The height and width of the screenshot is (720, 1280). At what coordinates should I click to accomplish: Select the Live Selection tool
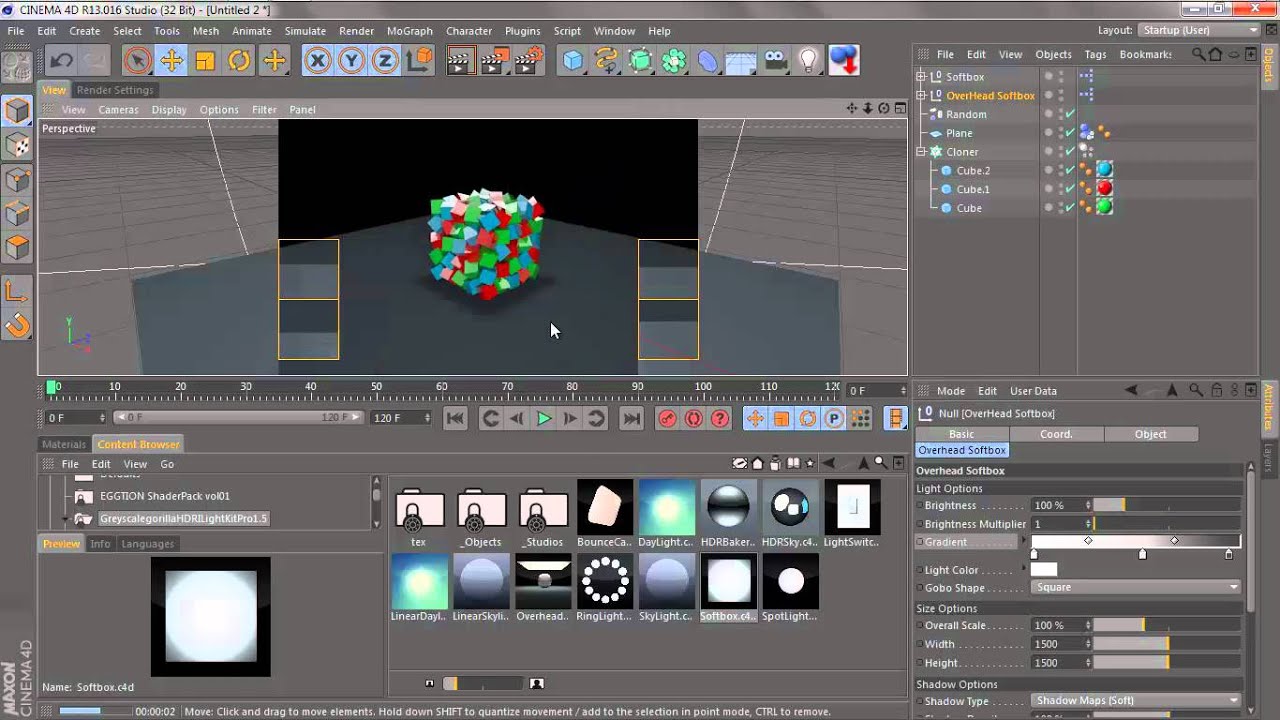coord(137,61)
